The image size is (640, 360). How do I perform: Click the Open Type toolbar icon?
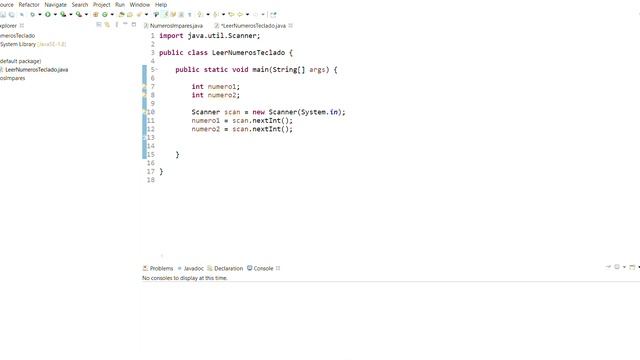tap(121, 14)
